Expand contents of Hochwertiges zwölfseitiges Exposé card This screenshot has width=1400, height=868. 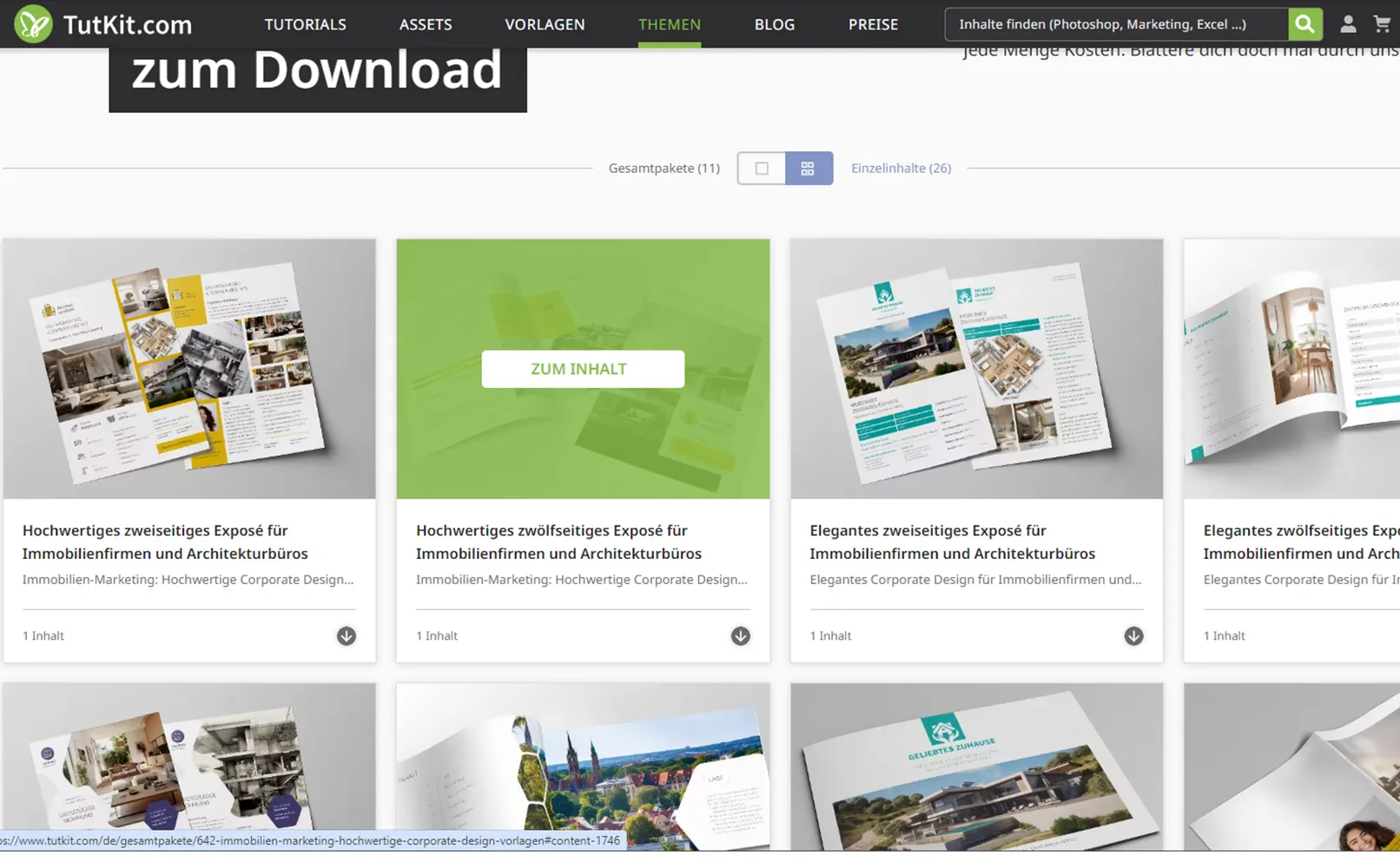tap(740, 636)
